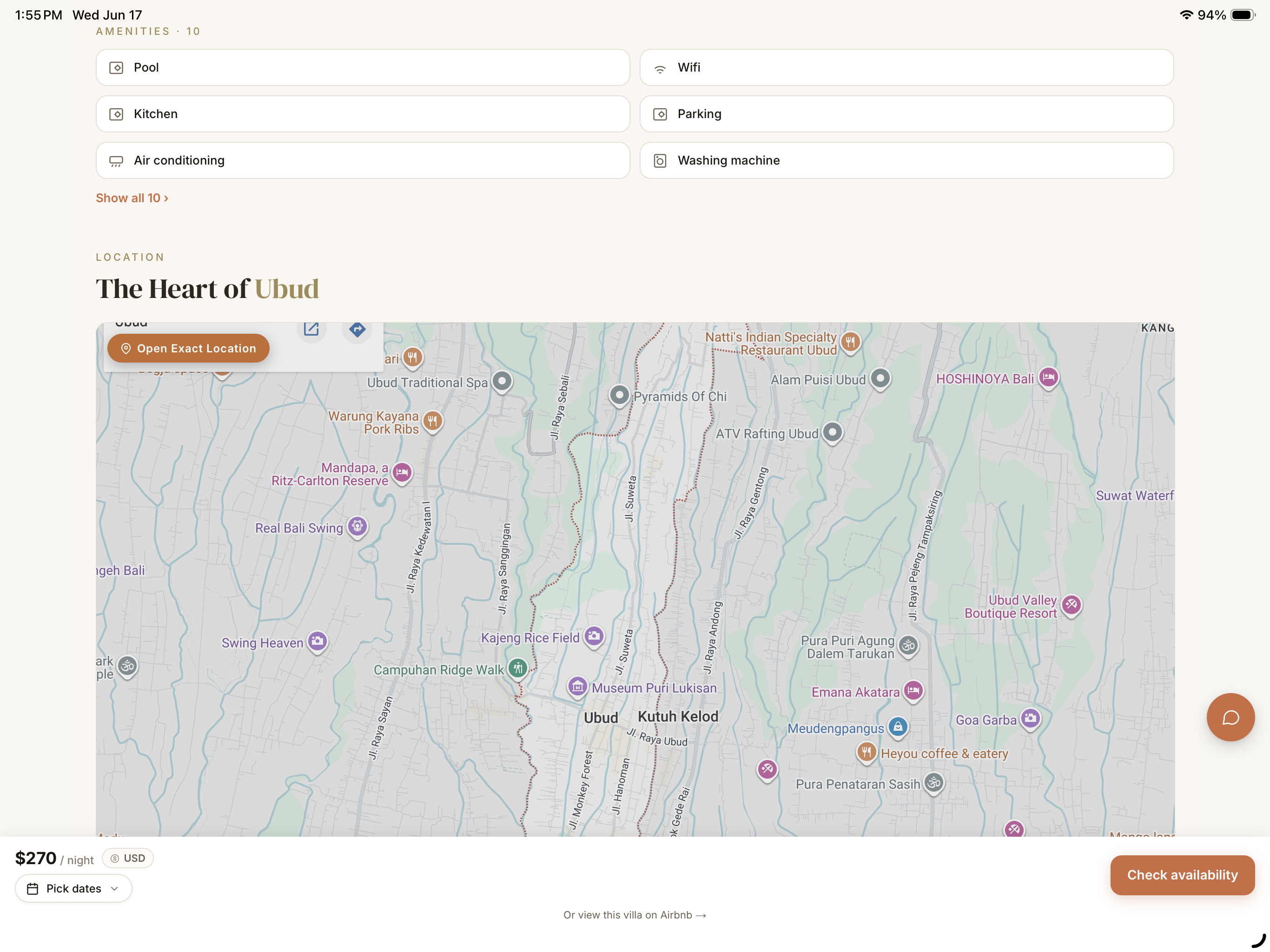The height and width of the screenshot is (952, 1270).
Task: Expand Show all 10 amenities
Action: [132, 198]
